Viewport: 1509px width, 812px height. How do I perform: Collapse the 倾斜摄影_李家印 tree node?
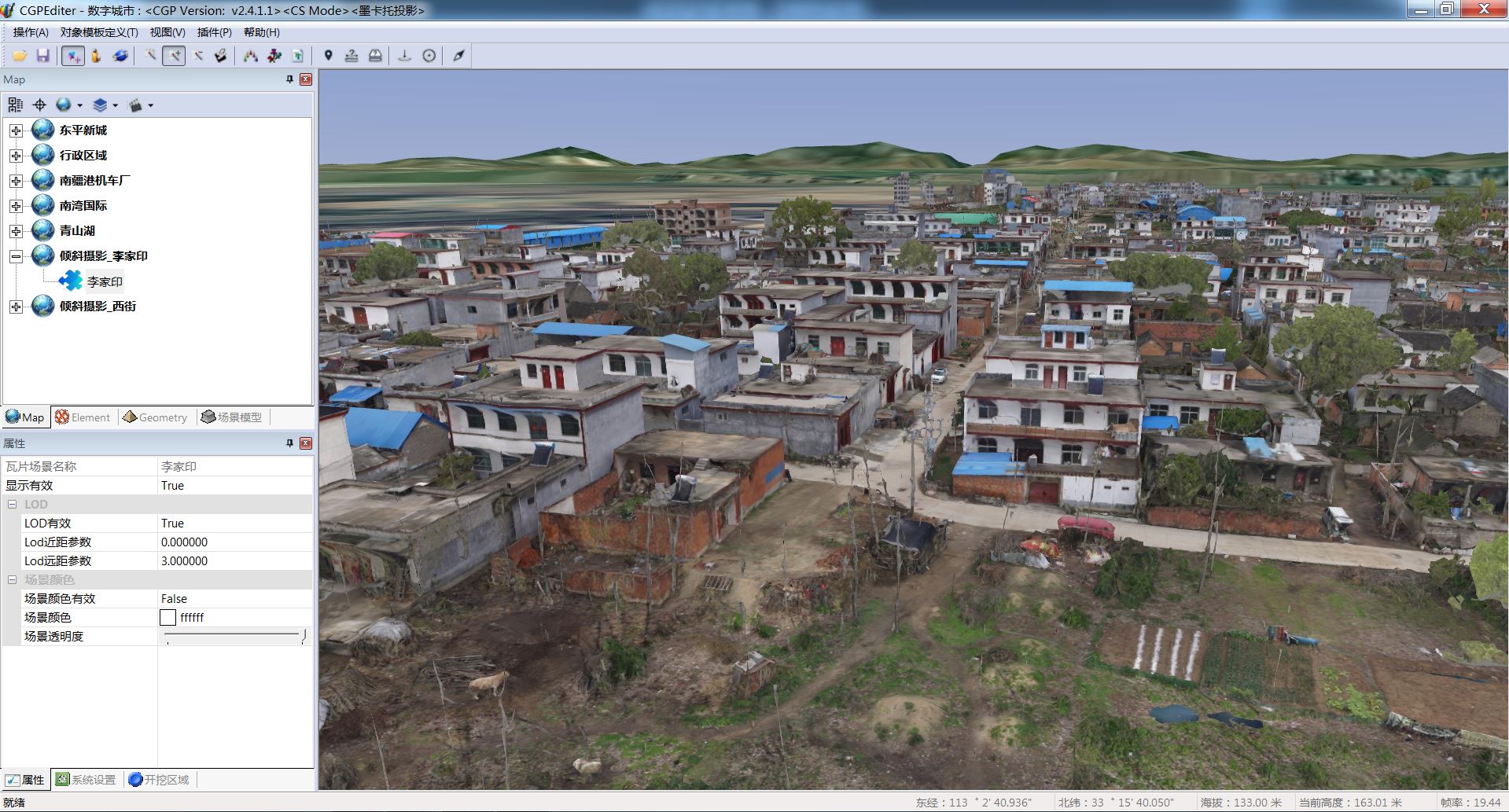coord(16,256)
